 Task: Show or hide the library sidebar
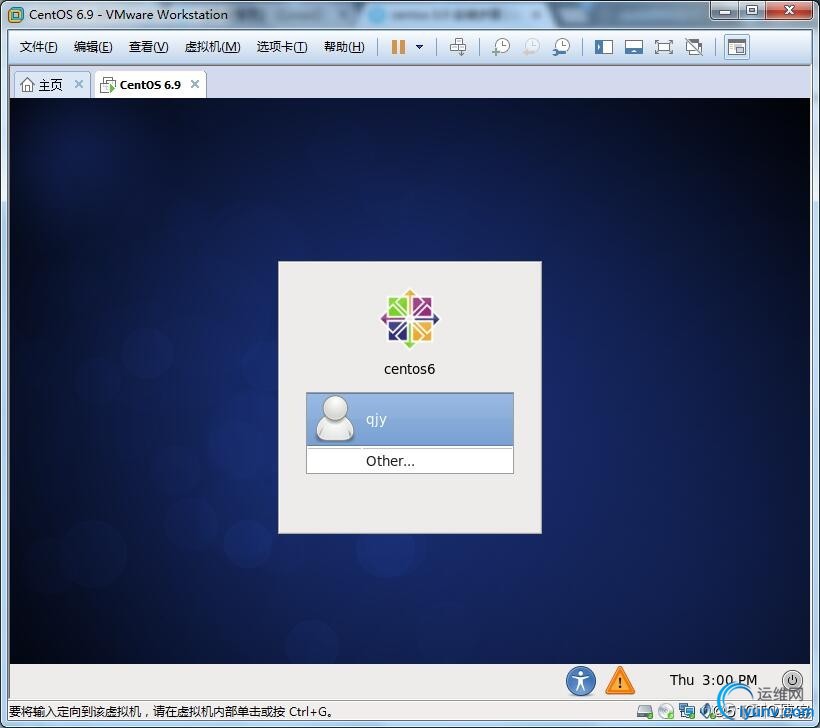point(603,47)
